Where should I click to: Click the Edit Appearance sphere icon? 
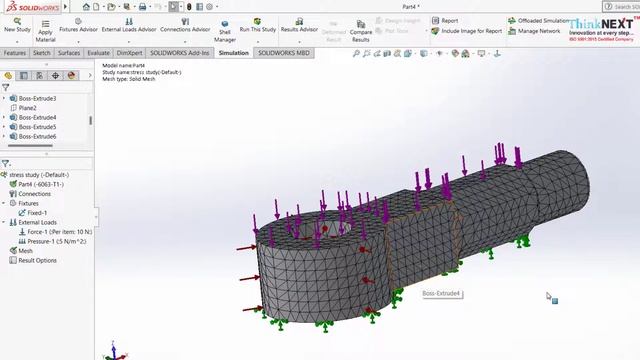(x=455, y=53)
